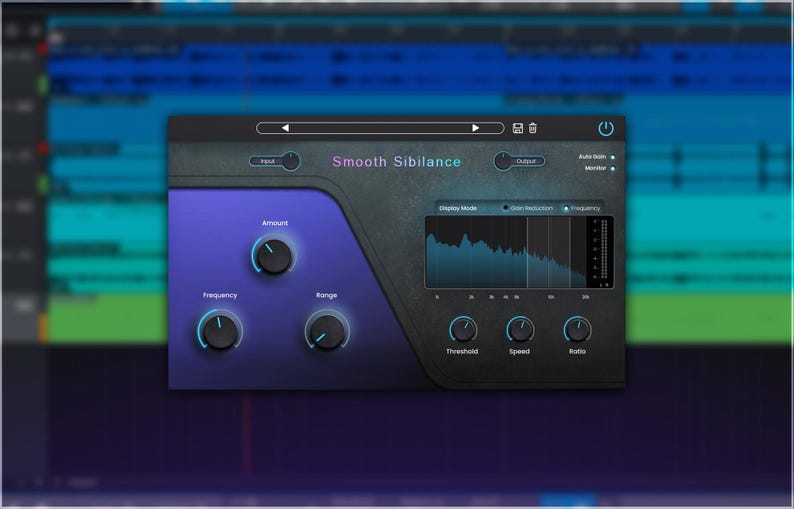Click the frequency spectrum display

(506, 252)
